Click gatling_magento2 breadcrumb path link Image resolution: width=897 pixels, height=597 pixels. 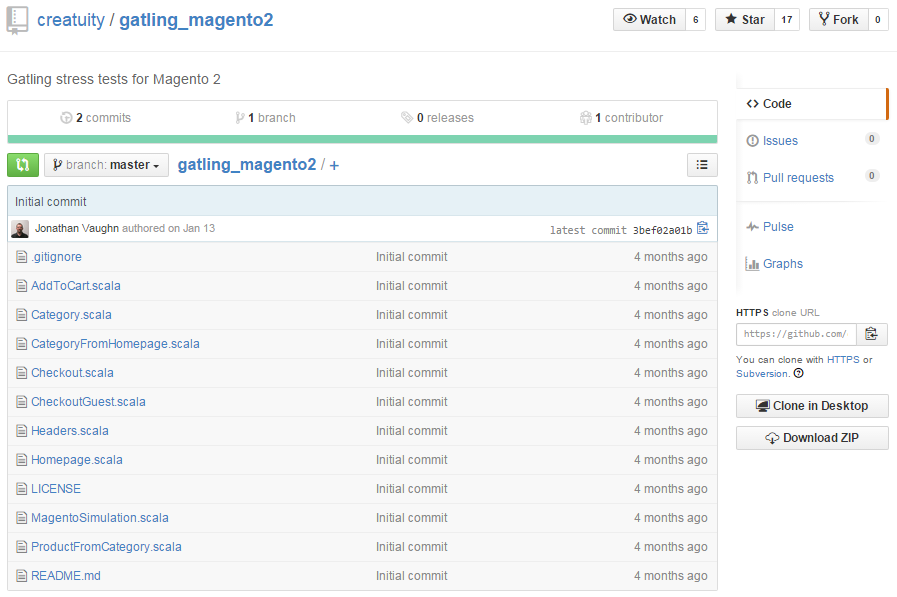(247, 165)
